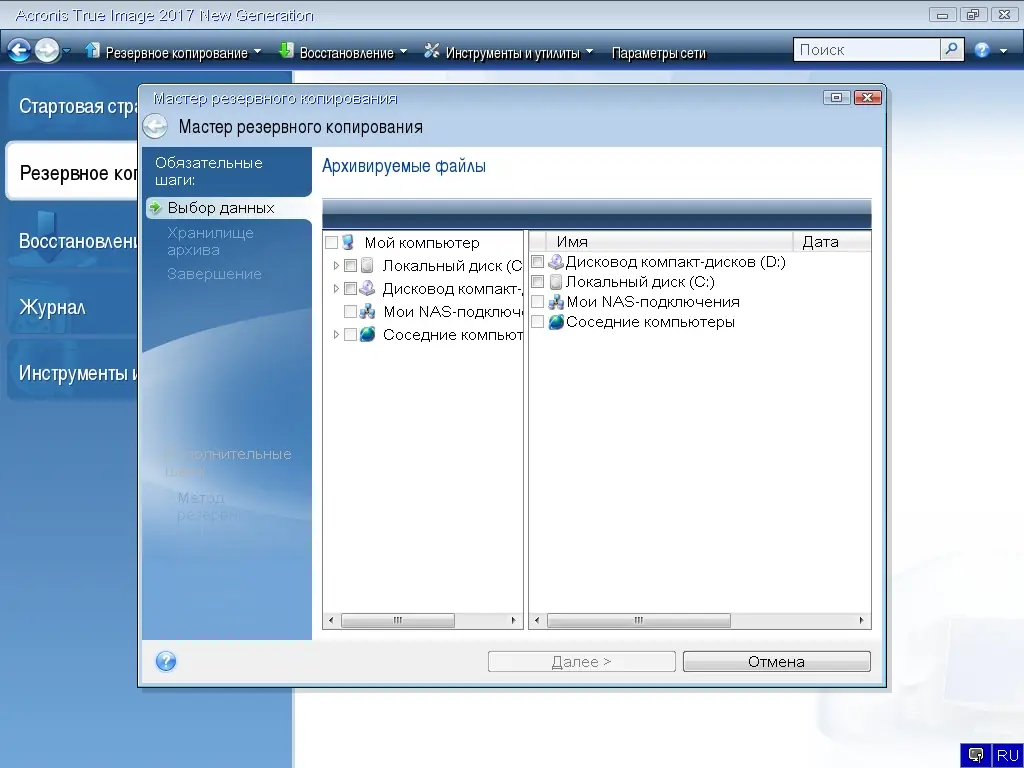Sort list by Имя column header
Viewport: 1024px width, 768px height.
point(668,242)
